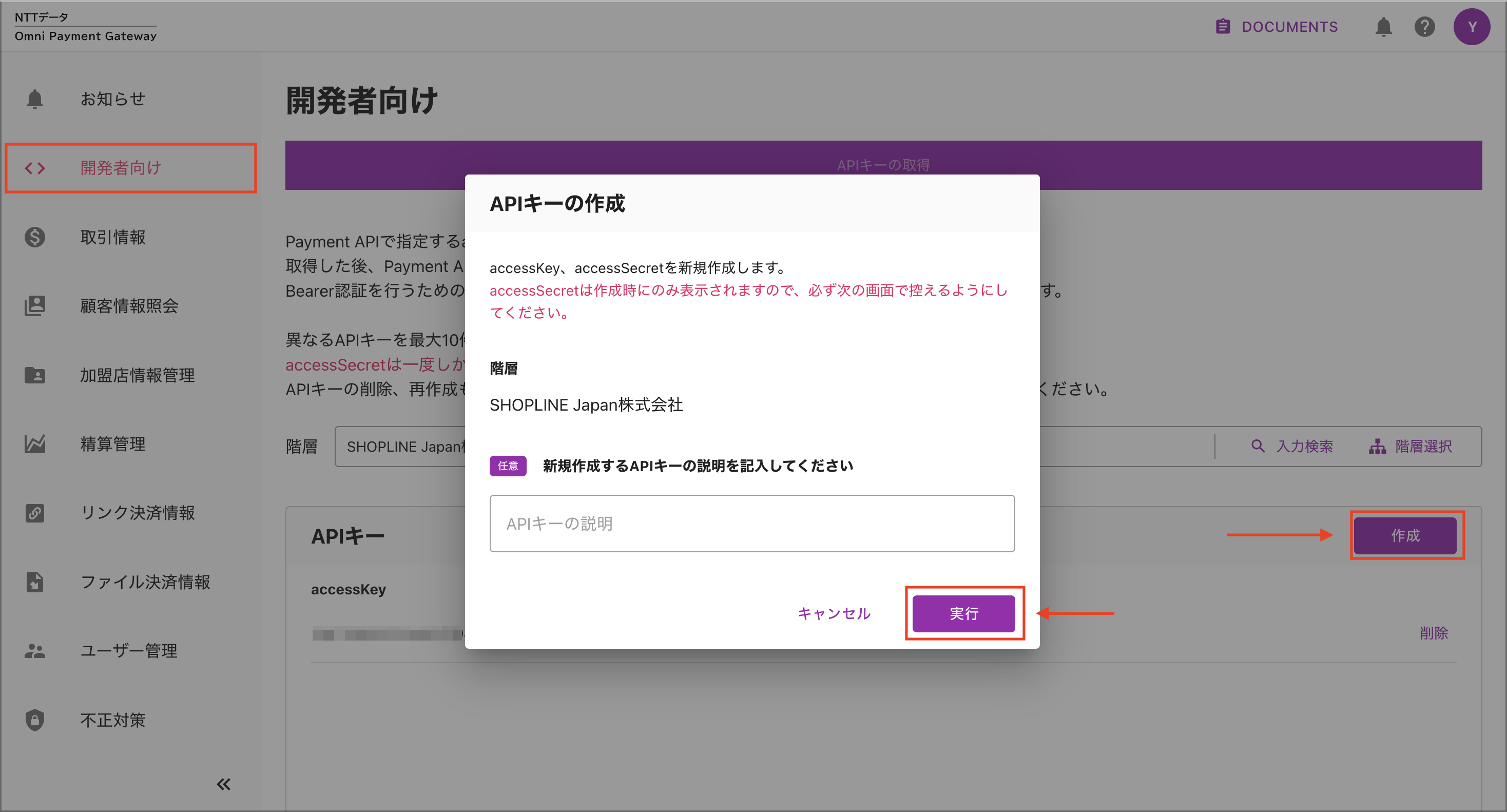This screenshot has height=812, width=1507.
Task: Click the accessKey column header
Action: click(x=348, y=589)
